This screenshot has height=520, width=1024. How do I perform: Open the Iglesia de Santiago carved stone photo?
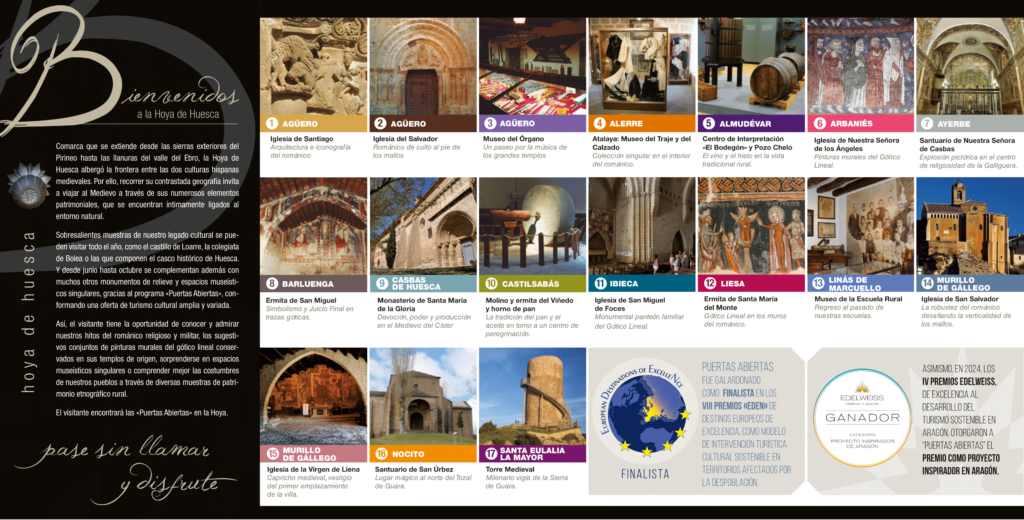click(313, 66)
